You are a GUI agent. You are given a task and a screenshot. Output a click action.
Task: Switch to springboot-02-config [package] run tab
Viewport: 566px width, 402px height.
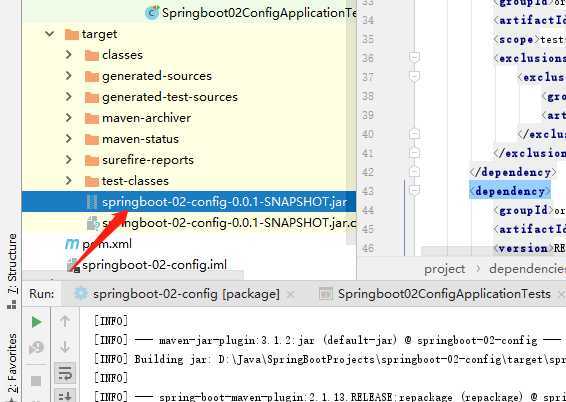point(186,294)
